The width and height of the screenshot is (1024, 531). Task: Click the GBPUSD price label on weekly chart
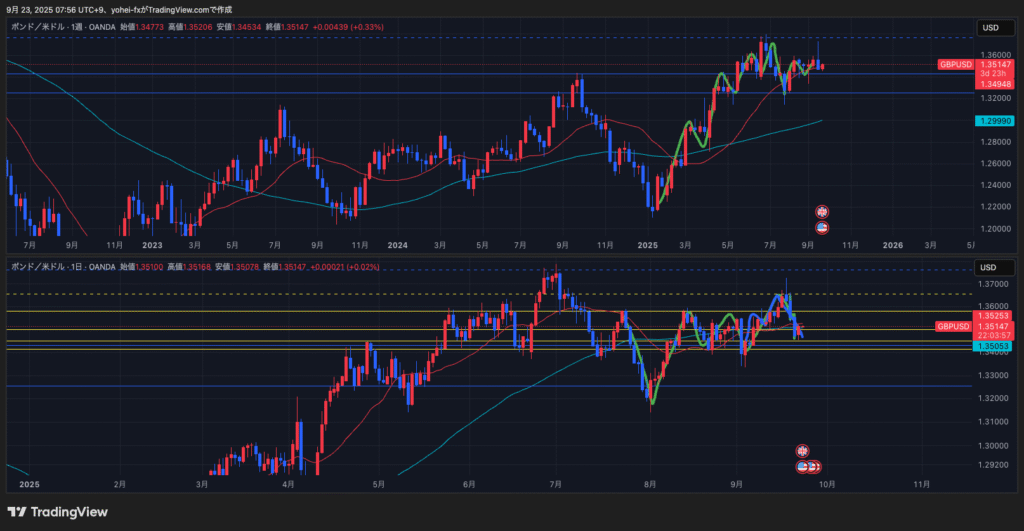[x=955, y=64]
